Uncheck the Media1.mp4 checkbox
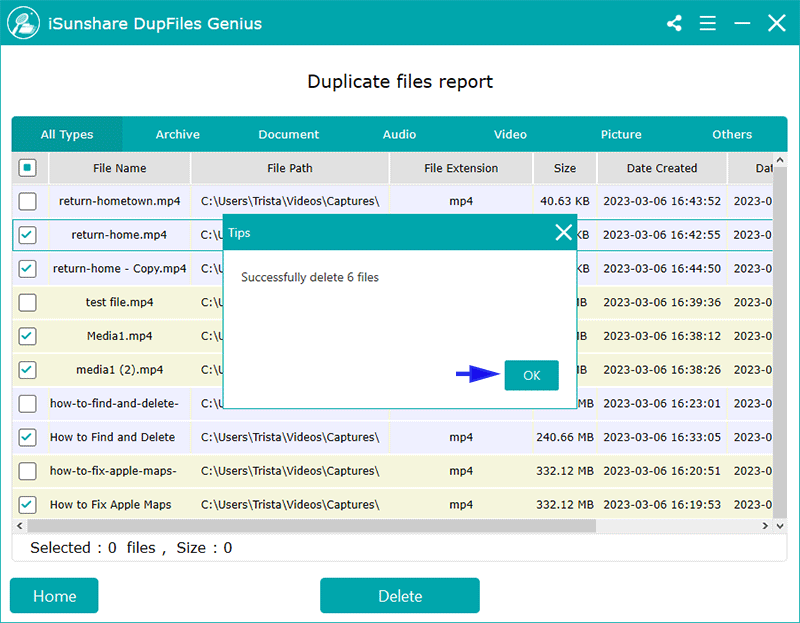The width and height of the screenshot is (800, 623). (x=28, y=336)
